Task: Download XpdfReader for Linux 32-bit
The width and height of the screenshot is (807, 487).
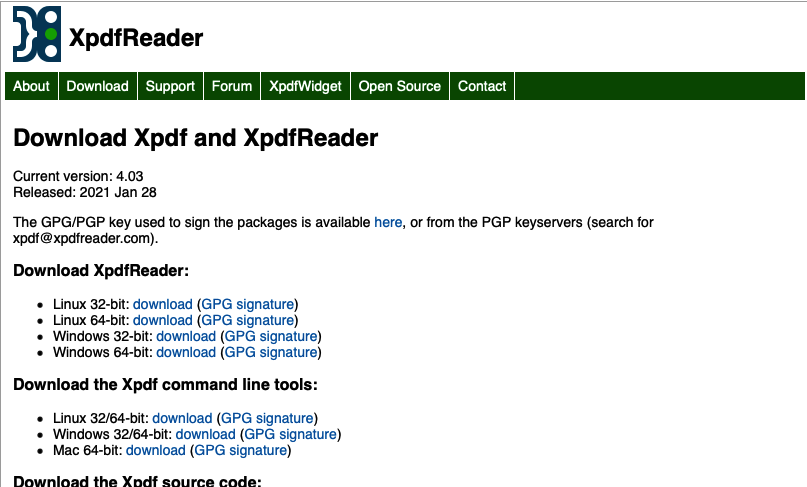Action: (x=163, y=304)
